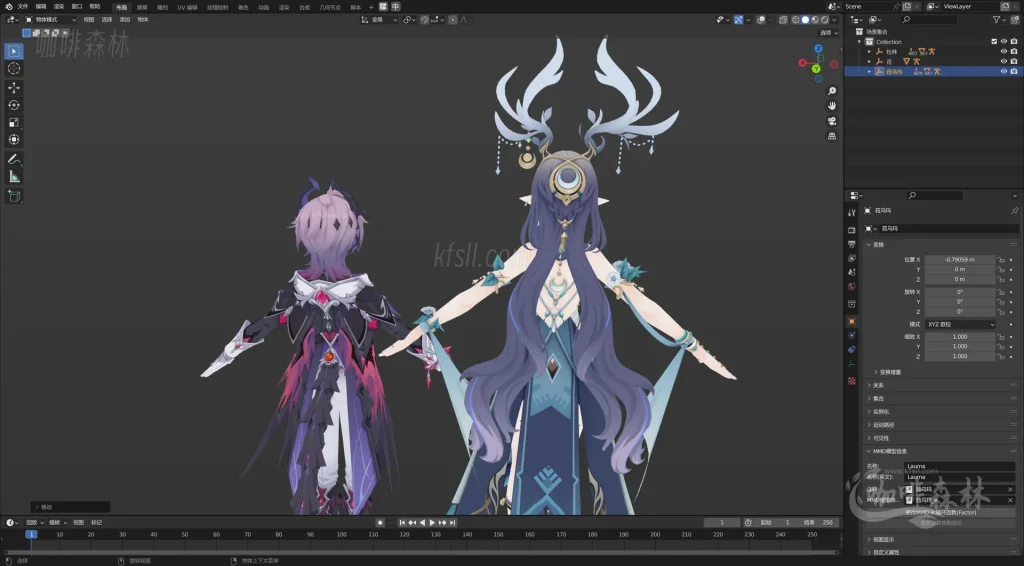The height and width of the screenshot is (566, 1024).
Task: Toggle camera view with camera icon
Action: point(832,121)
